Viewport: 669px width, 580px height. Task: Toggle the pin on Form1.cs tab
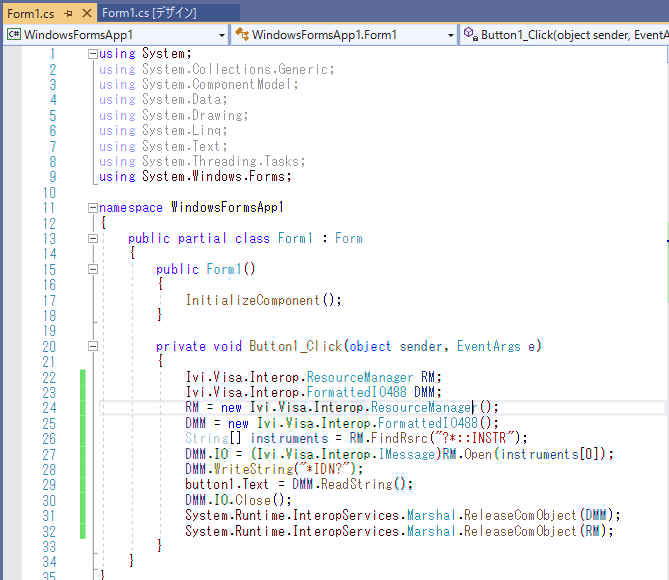(x=68, y=14)
